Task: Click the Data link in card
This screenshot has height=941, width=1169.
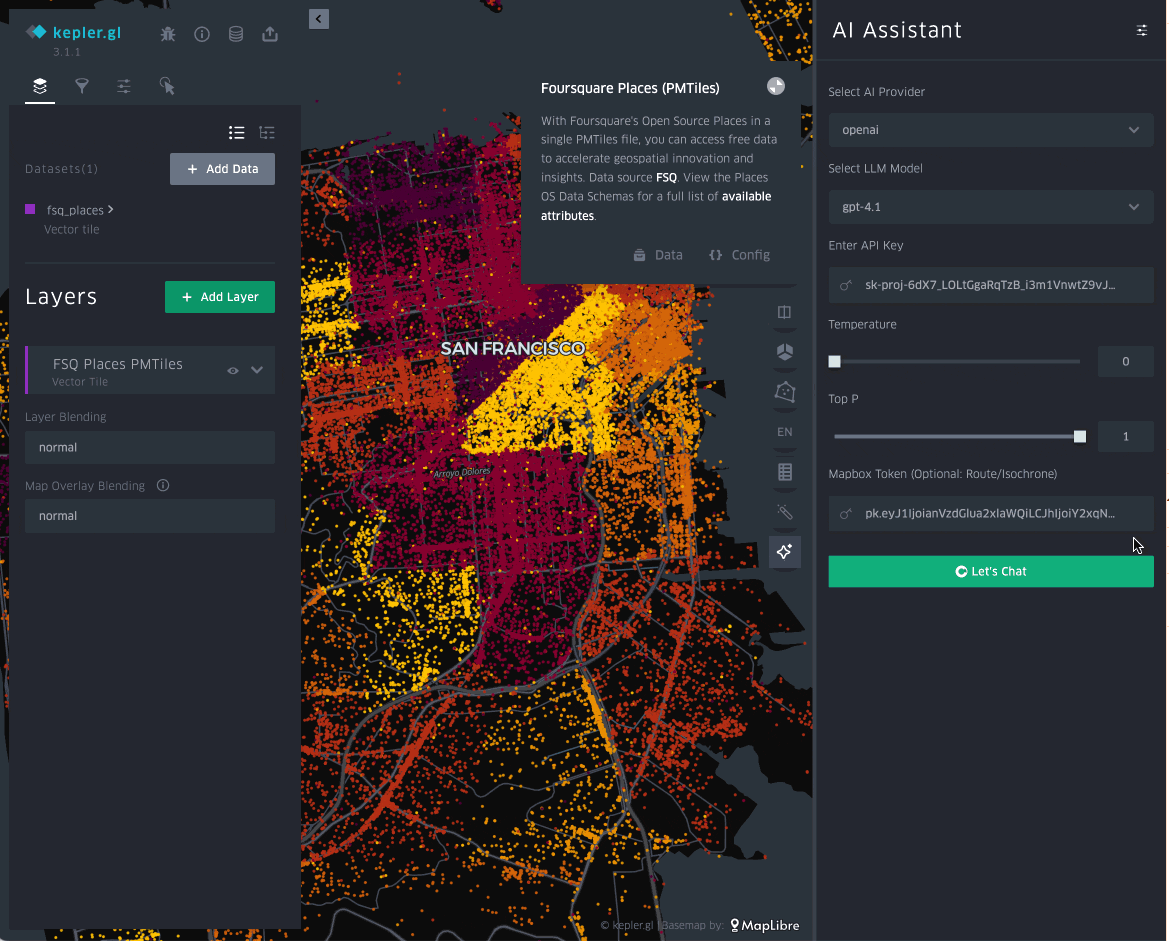Action: tap(658, 255)
